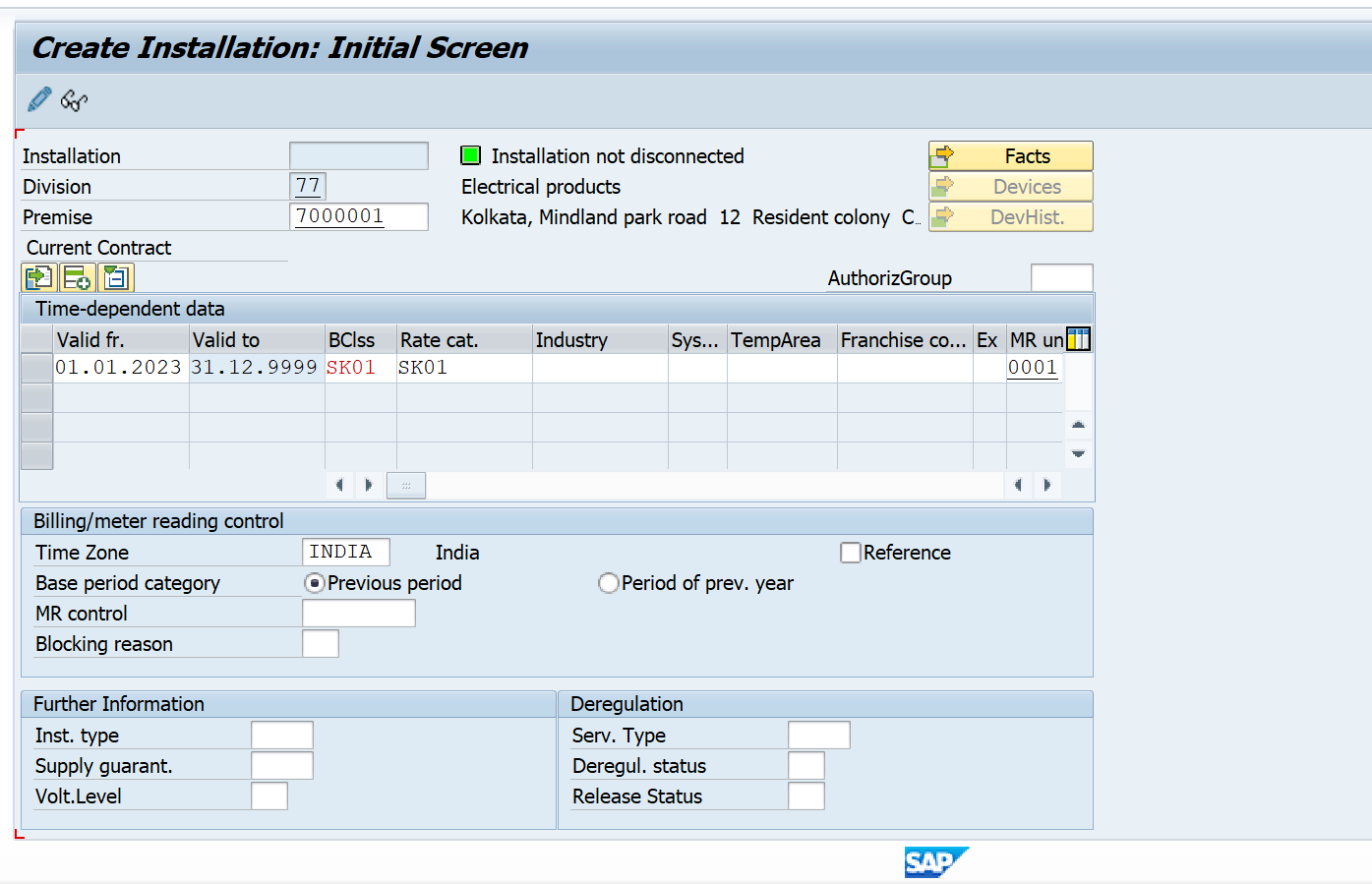Click the select-all corner of the time-dependent table
The width and height of the screenshot is (1372, 884).
pos(37,339)
